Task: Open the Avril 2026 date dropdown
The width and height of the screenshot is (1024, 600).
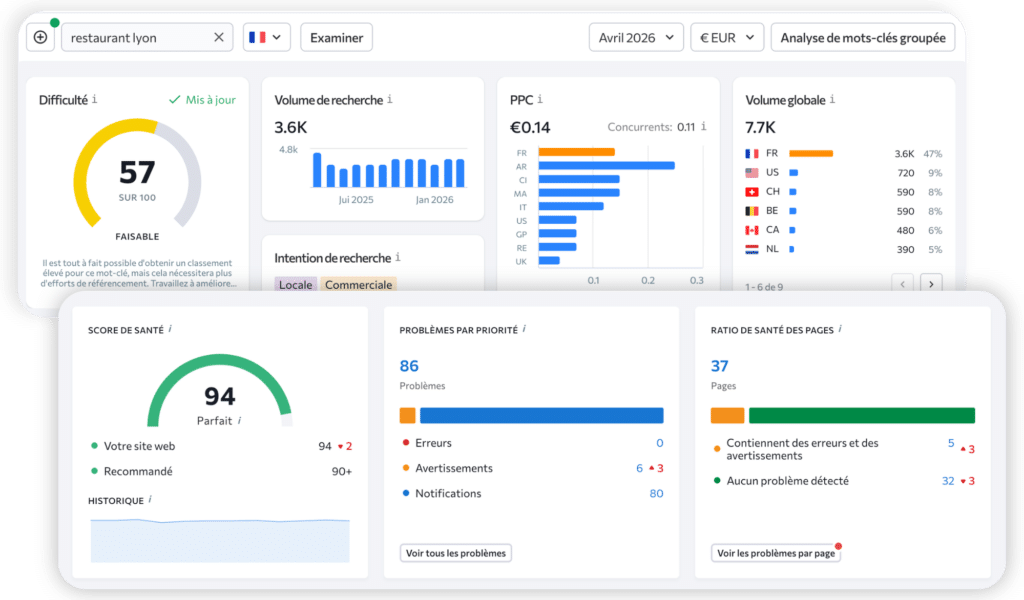Action: click(x=636, y=37)
